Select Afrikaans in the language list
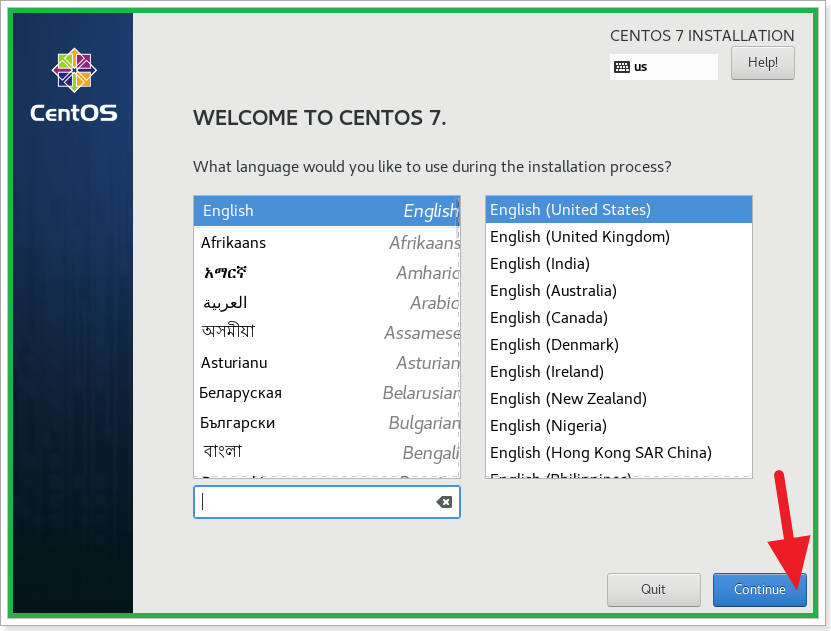The width and height of the screenshot is (831, 631). [327, 243]
